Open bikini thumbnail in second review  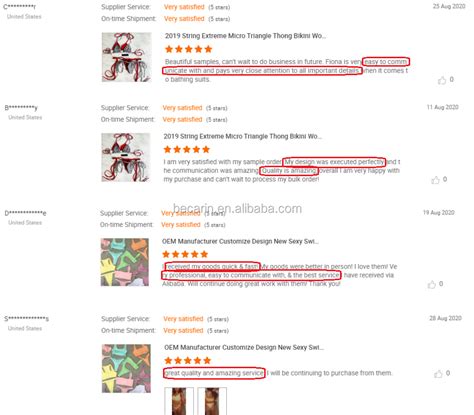pyautogui.click(x=125, y=157)
